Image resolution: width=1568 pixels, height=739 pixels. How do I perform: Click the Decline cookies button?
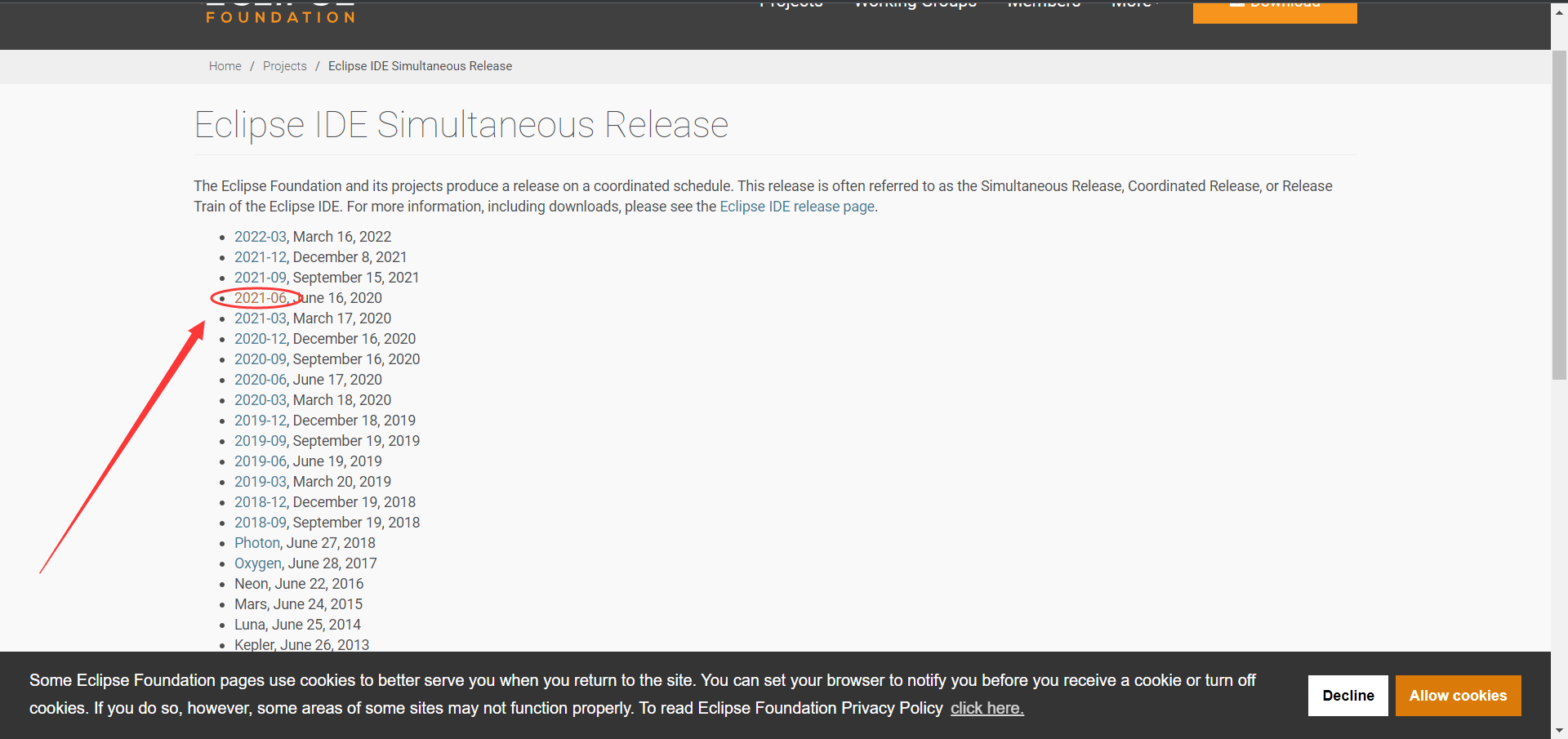[1348, 696]
